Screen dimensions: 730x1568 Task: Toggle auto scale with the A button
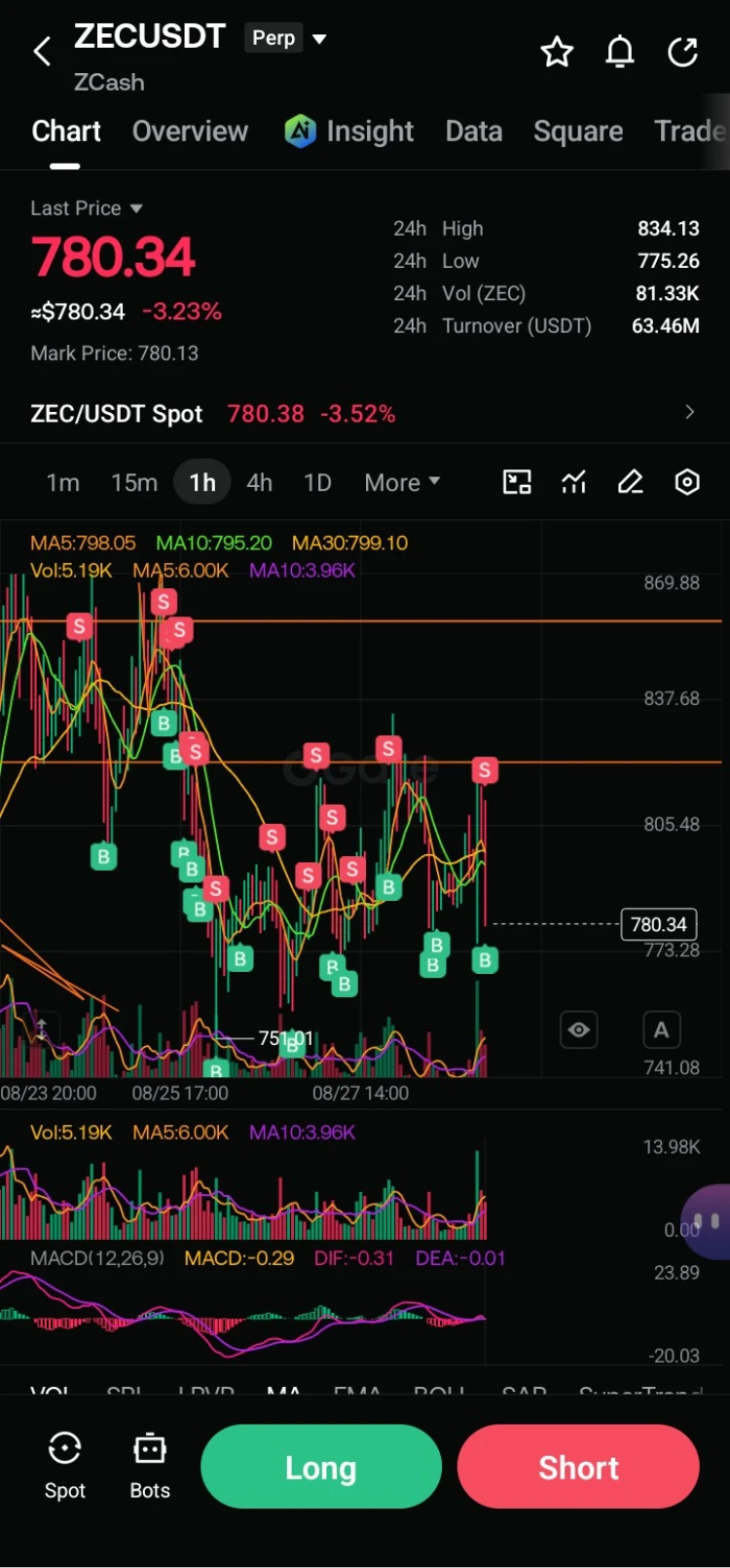pyautogui.click(x=661, y=1029)
